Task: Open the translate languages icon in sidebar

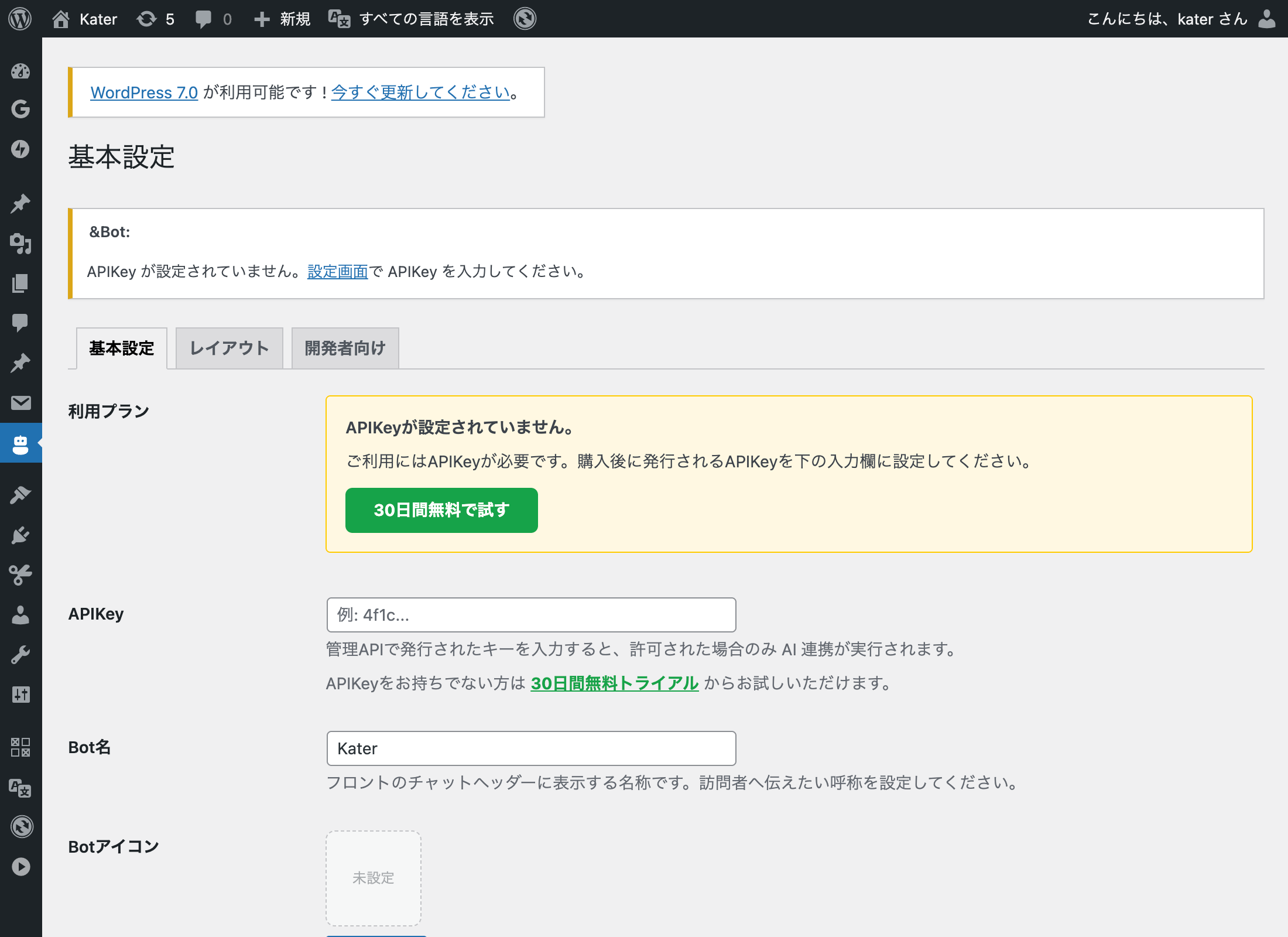Action: click(20, 788)
